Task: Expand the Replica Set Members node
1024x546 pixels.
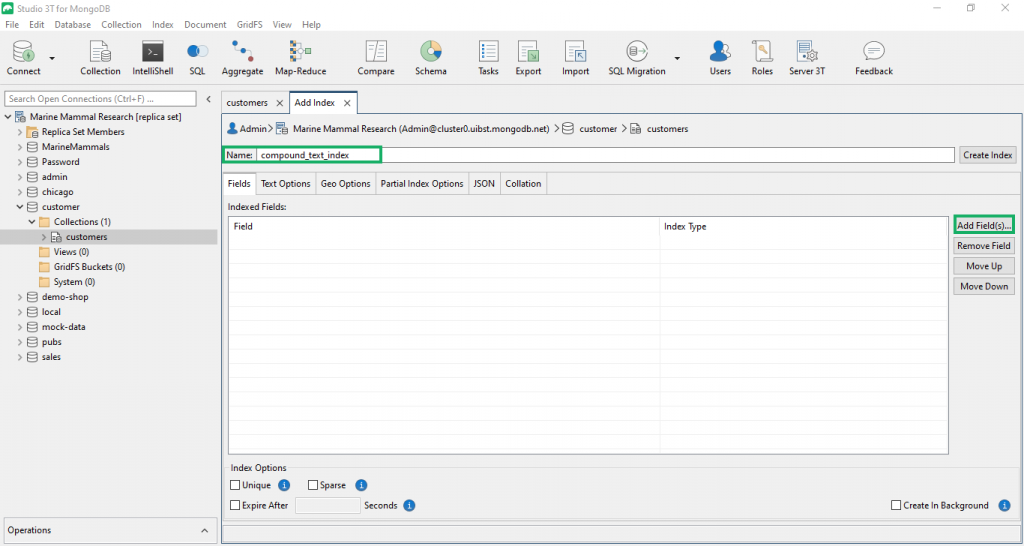Action: coord(20,132)
